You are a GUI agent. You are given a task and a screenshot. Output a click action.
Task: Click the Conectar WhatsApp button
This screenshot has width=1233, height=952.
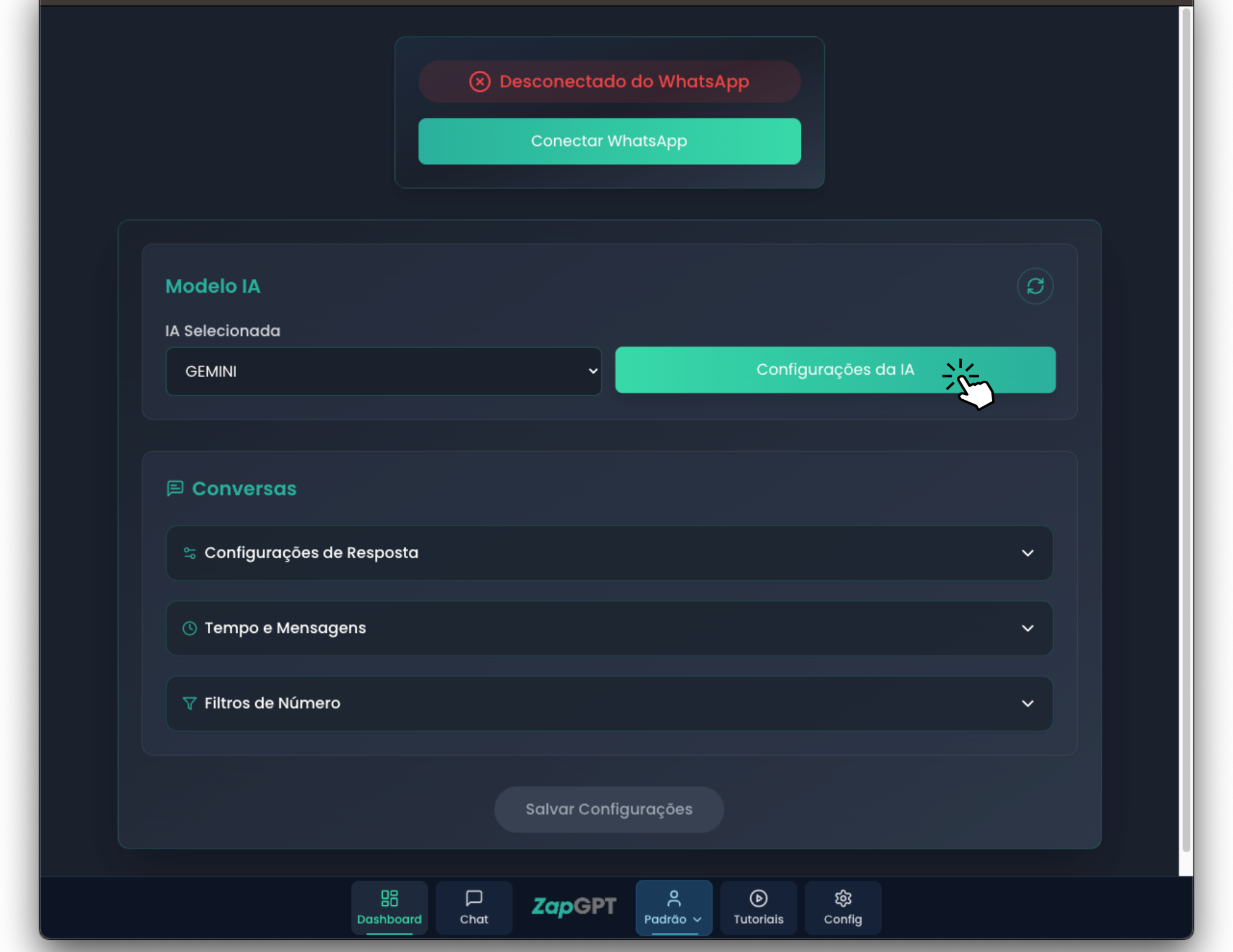pos(609,141)
